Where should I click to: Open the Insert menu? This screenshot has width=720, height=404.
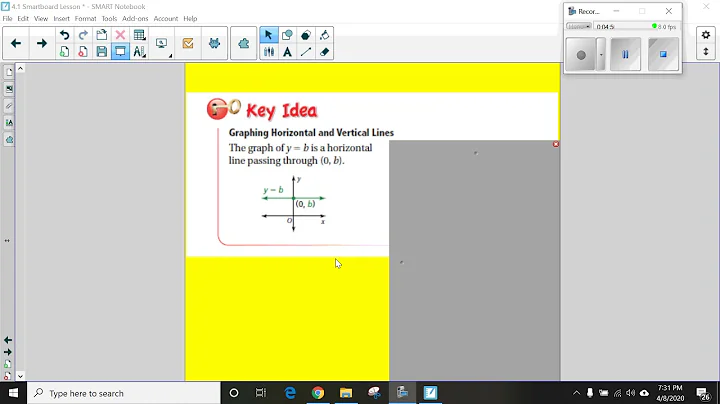tap(62, 18)
